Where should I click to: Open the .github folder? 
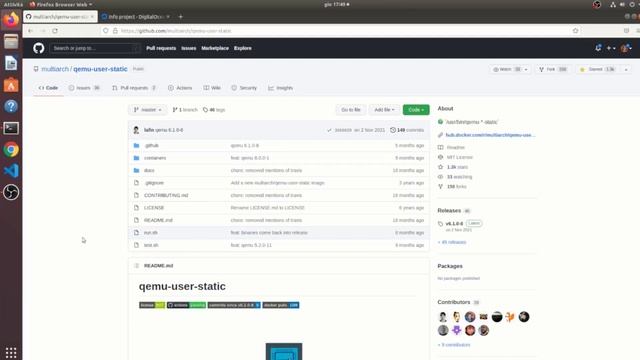pos(151,145)
